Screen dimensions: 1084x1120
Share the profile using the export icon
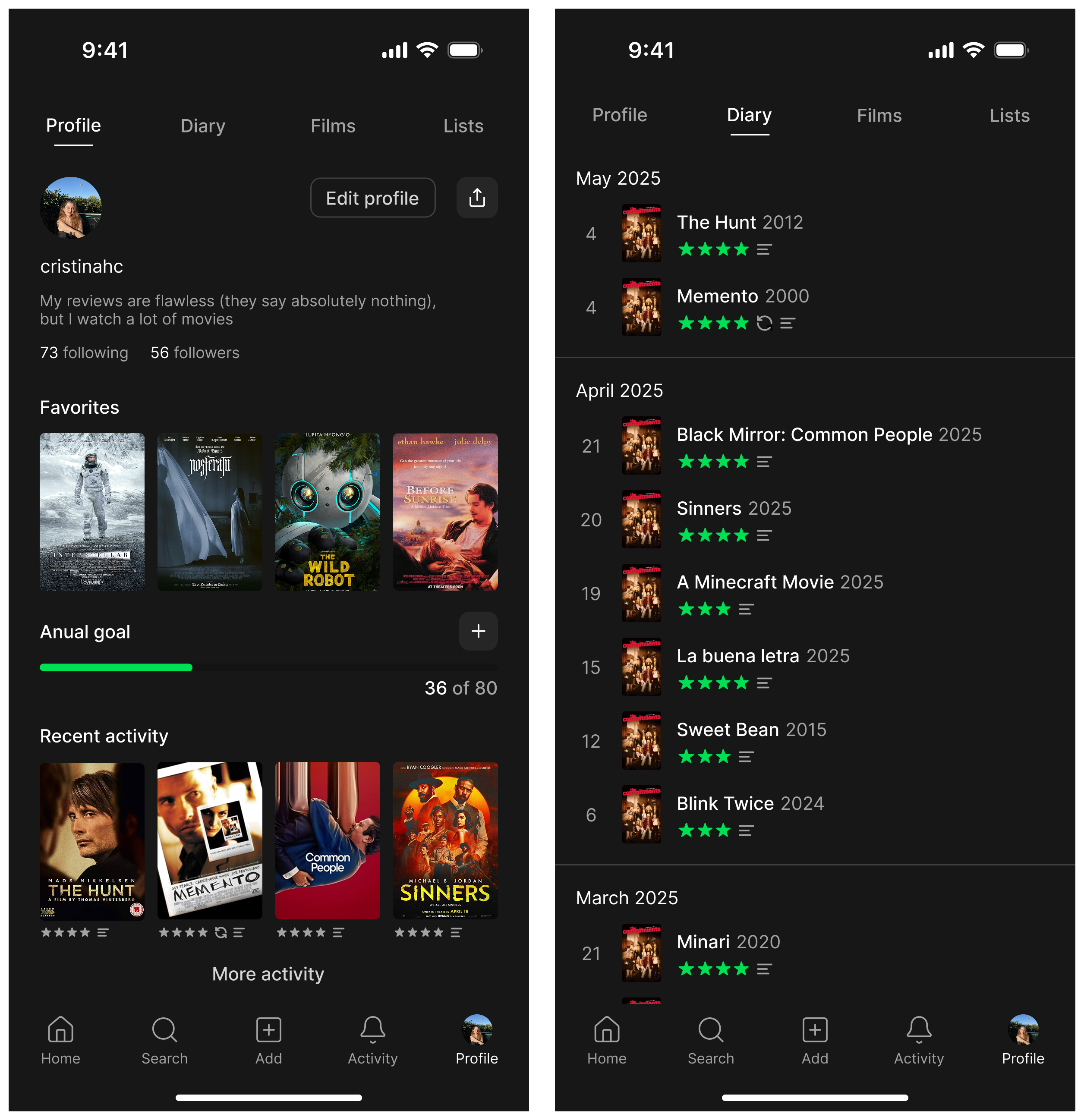tap(477, 198)
